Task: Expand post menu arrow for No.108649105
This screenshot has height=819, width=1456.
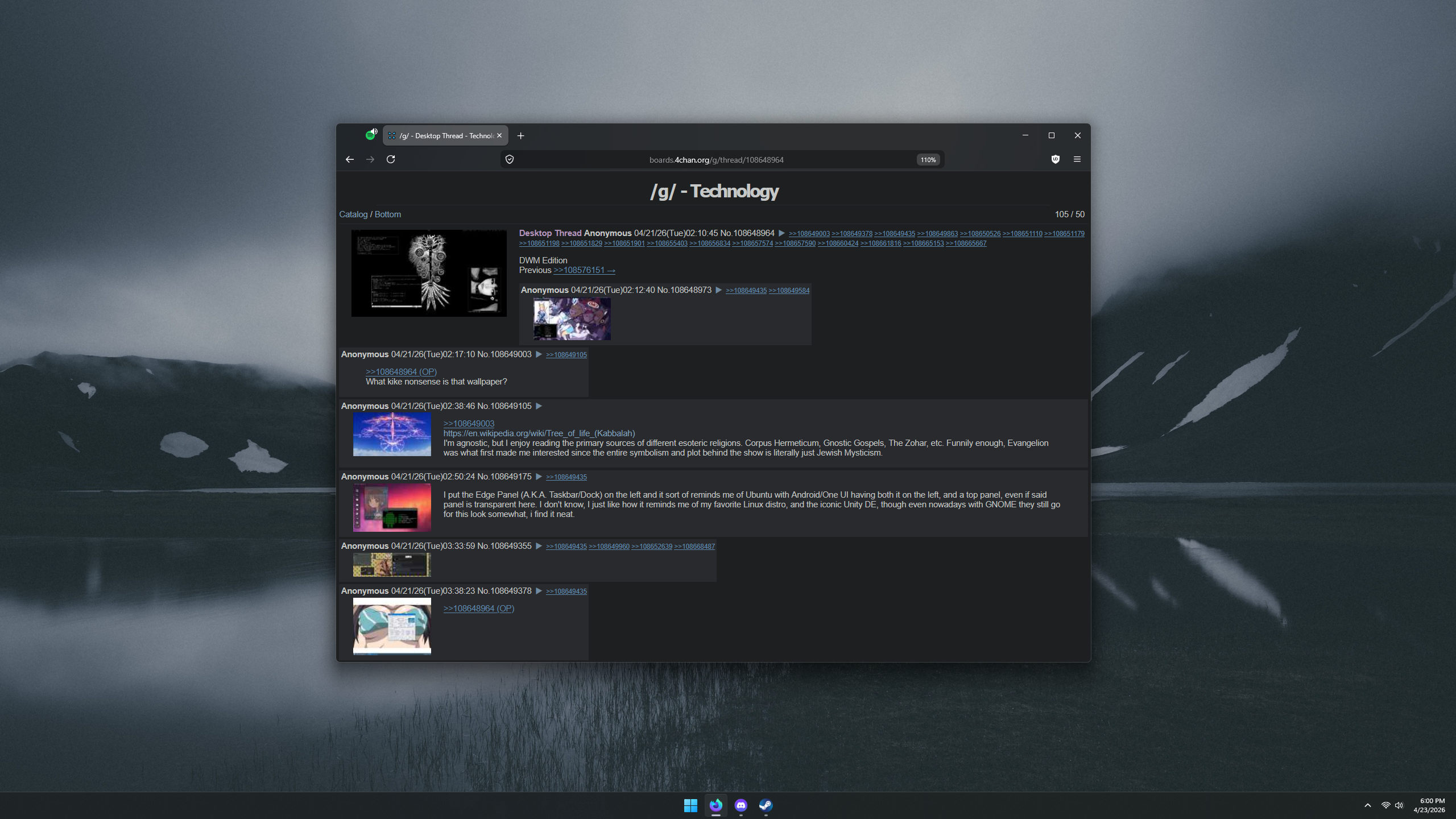Action: coord(539,406)
